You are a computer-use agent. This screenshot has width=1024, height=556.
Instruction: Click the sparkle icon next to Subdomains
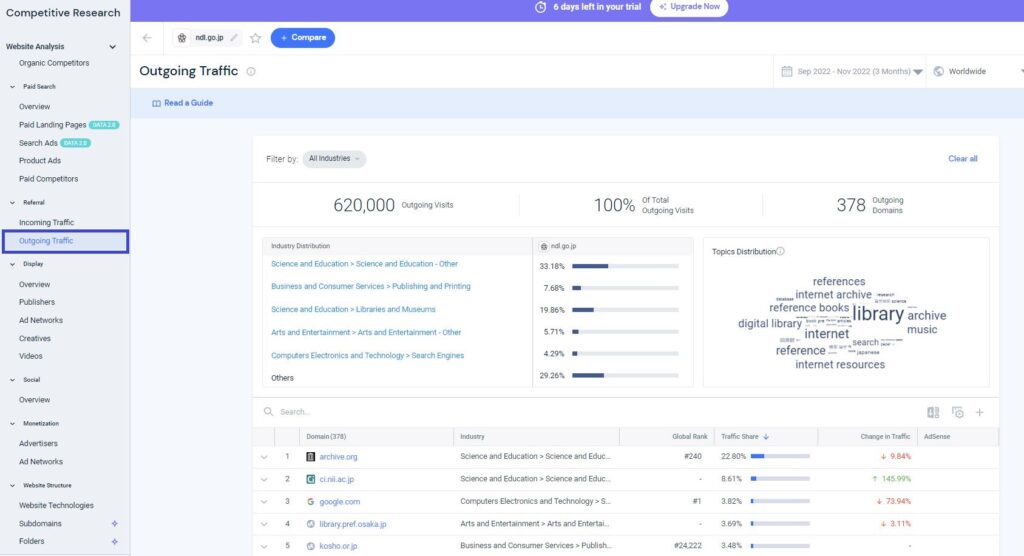pos(114,523)
